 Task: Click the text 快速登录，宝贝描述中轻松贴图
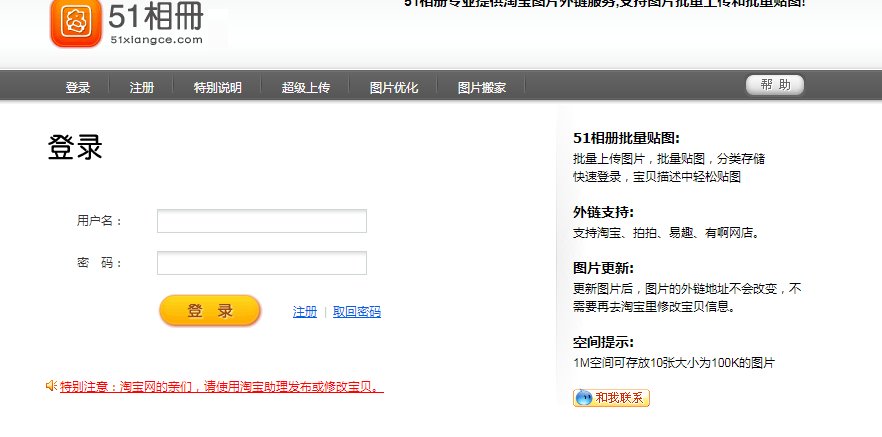click(x=657, y=177)
